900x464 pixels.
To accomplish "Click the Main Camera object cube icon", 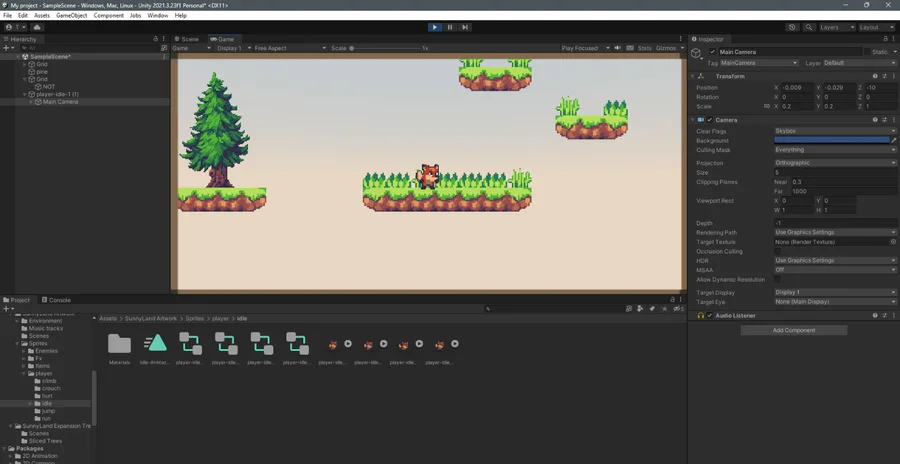I will click(x=696, y=53).
